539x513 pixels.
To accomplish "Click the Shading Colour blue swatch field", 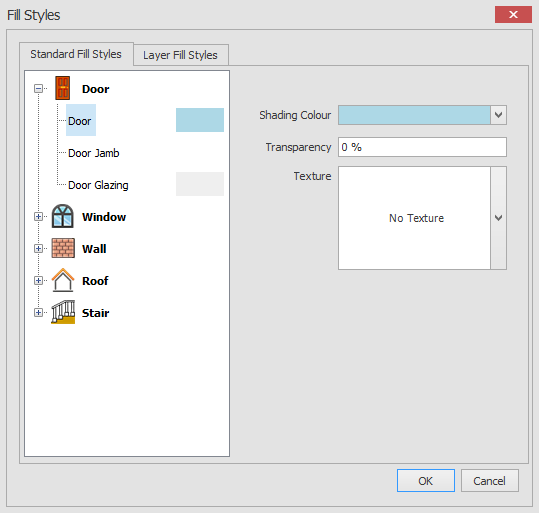I will tap(414, 115).
